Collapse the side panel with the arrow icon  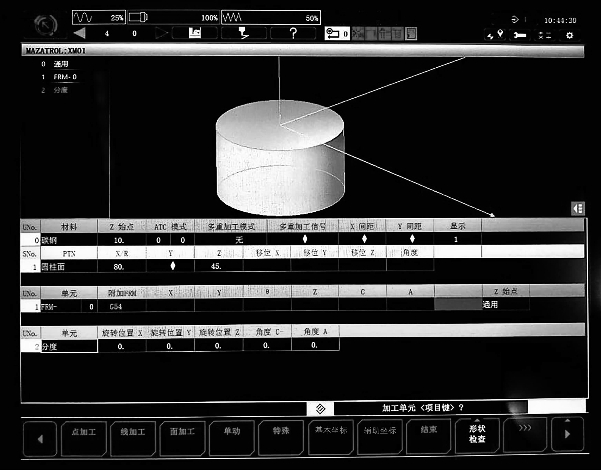578,209
